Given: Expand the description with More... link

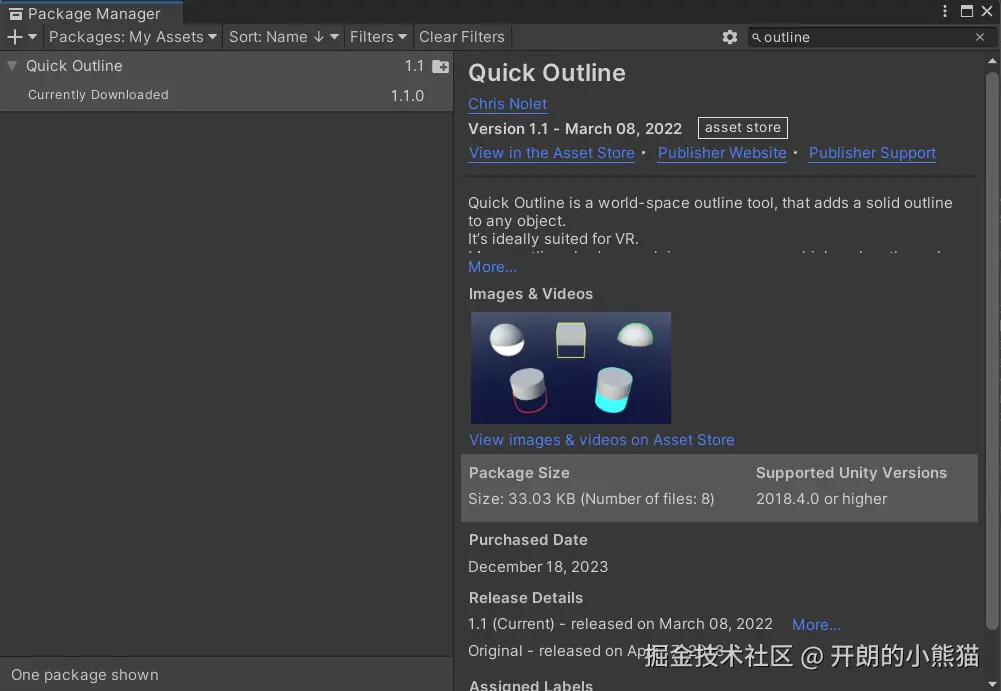Looking at the screenshot, I should click(492, 267).
